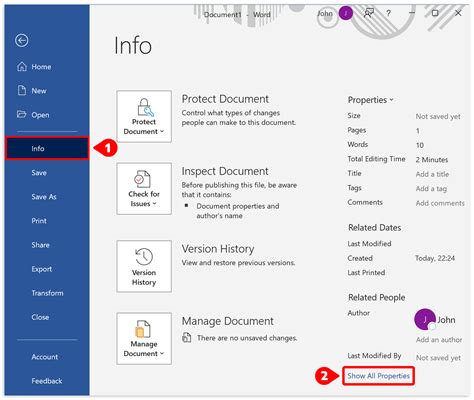Click the John account name in title bar
474x400 pixels.
[x=325, y=14]
